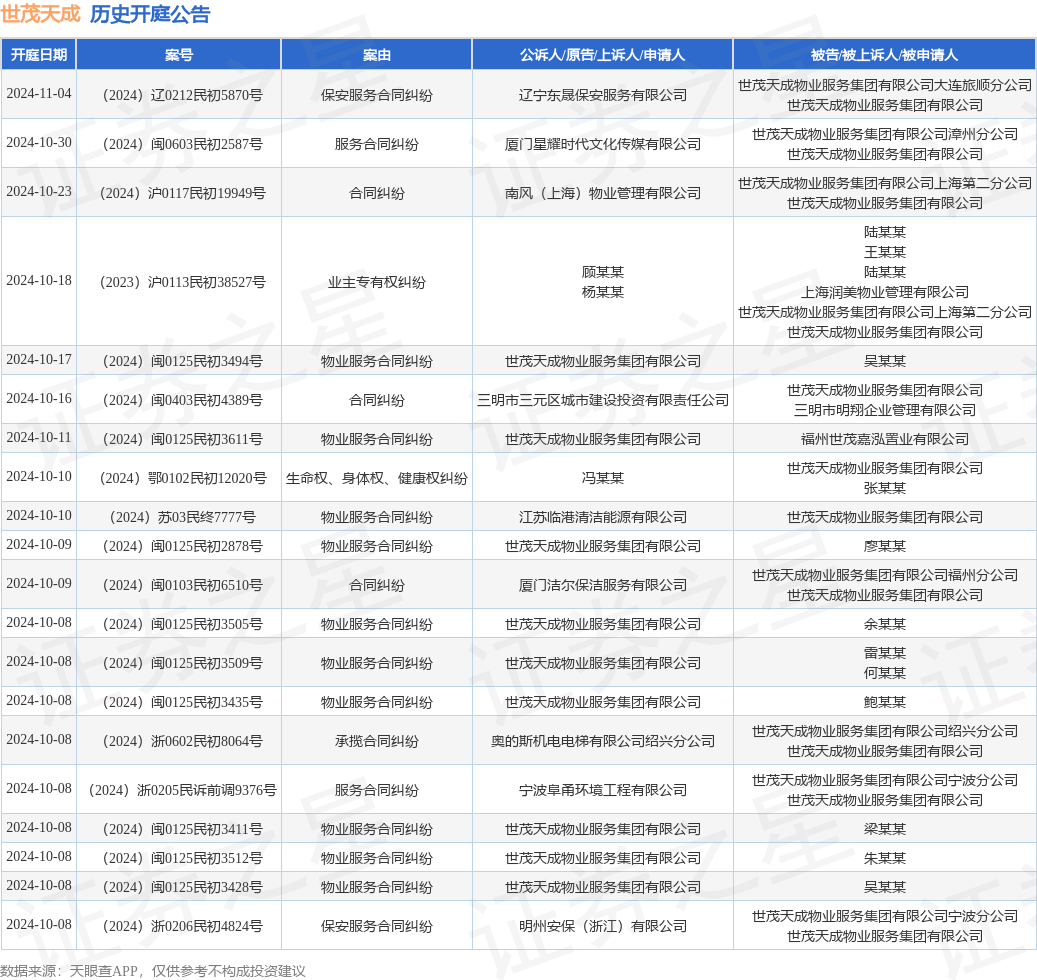This screenshot has width=1037, height=980.
Task: Click the 案号 column header
Action: pyautogui.click(x=179, y=55)
